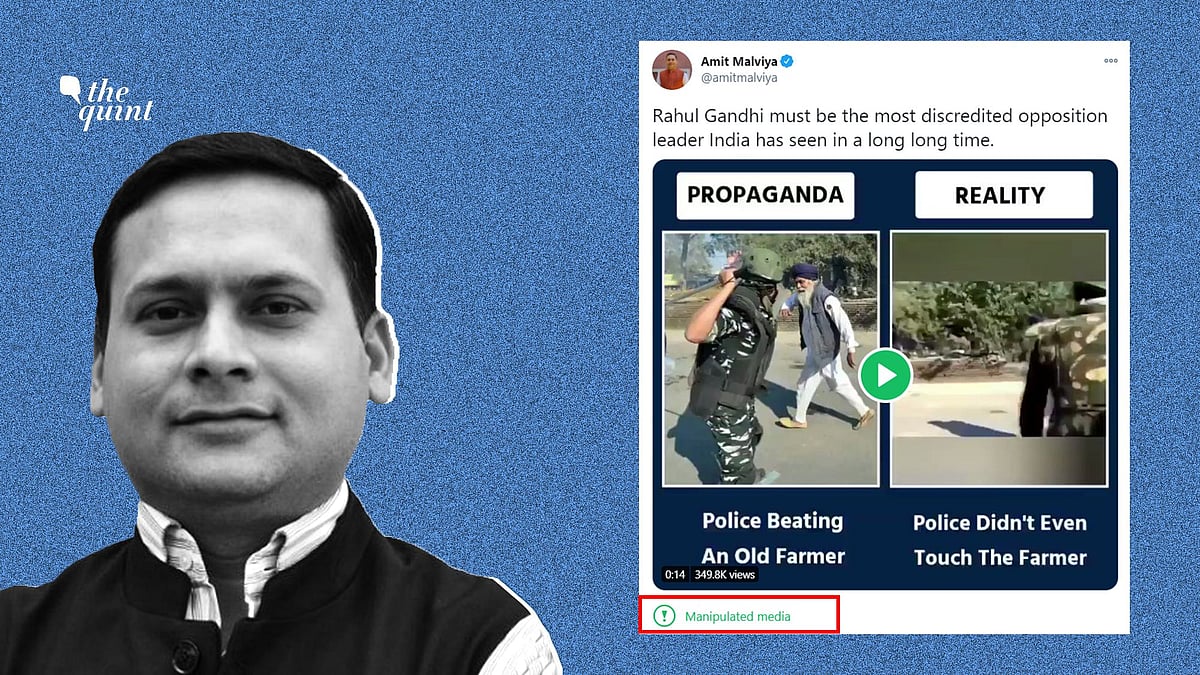The height and width of the screenshot is (675, 1200).
Task: Click 'Police Didn't Even Touch The Farmer' caption
Action: [x=1000, y=540]
